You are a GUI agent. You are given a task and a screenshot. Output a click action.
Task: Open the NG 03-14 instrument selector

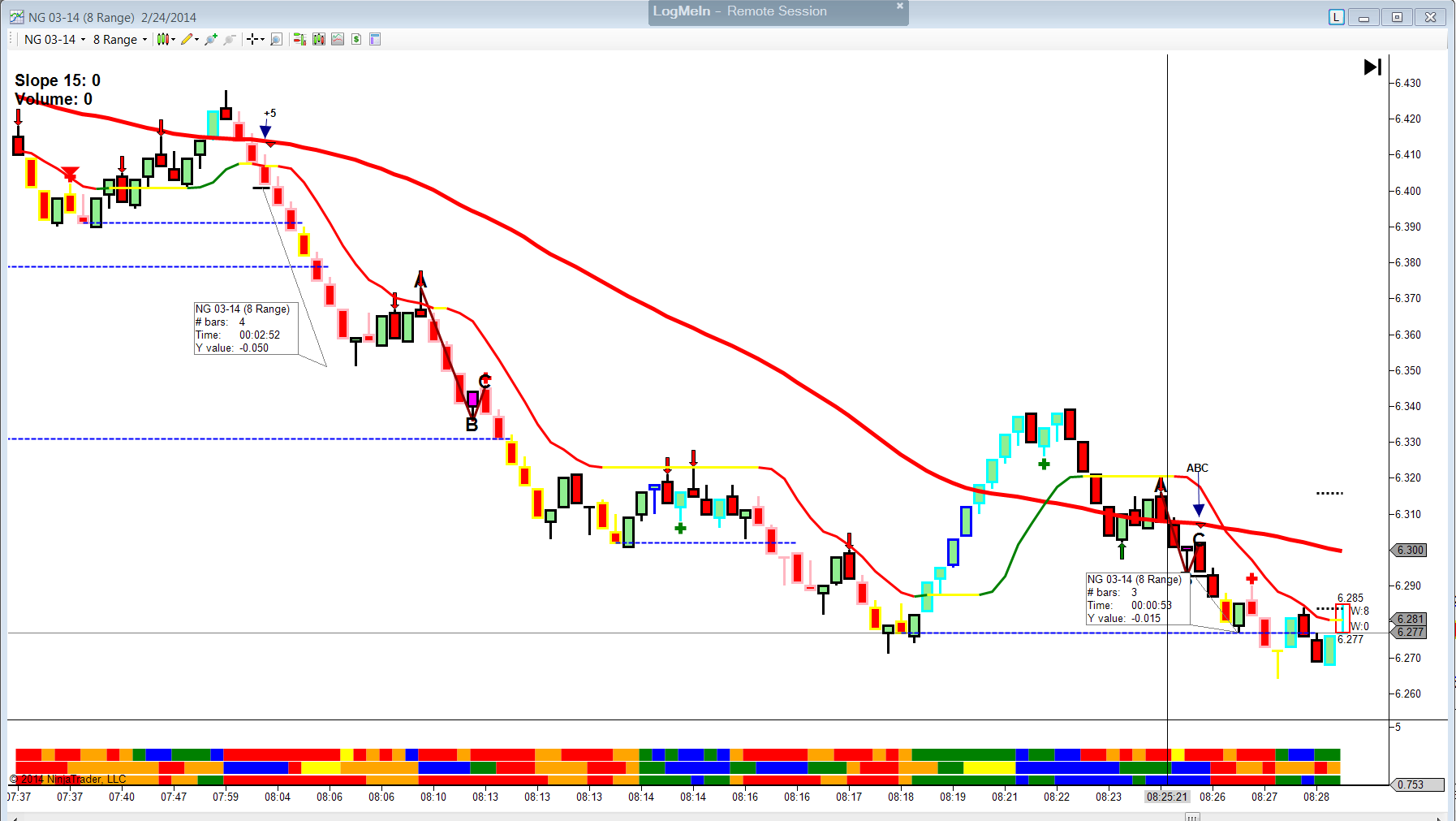click(x=54, y=39)
